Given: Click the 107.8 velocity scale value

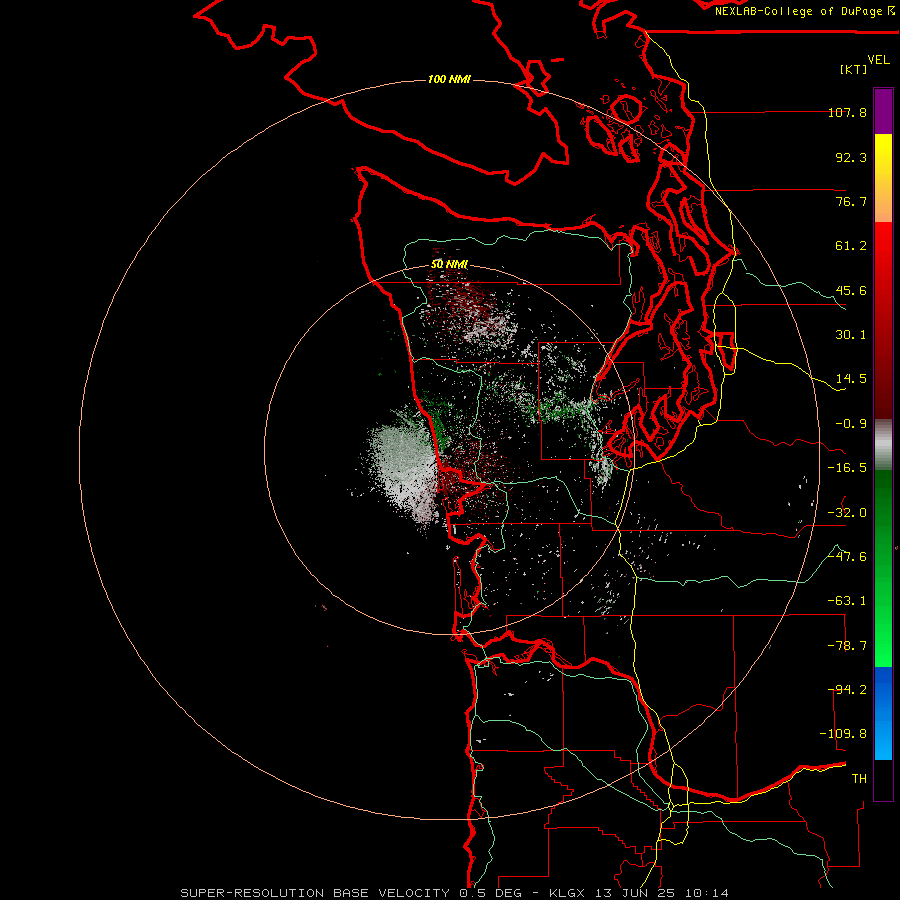Looking at the screenshot, I should pyautogui.click(x=847, y=112).
